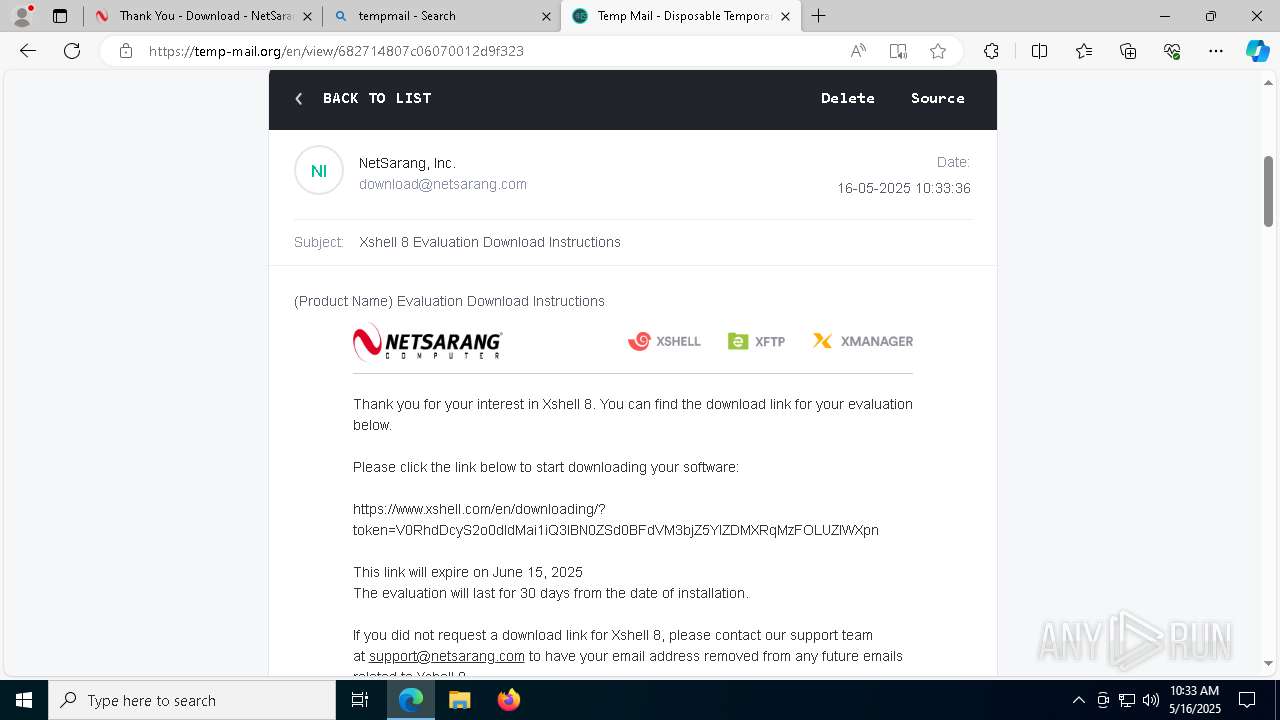Close the tempmail - Search tab
This screenshot has width=1280, height=720.
tap(546, 16)
